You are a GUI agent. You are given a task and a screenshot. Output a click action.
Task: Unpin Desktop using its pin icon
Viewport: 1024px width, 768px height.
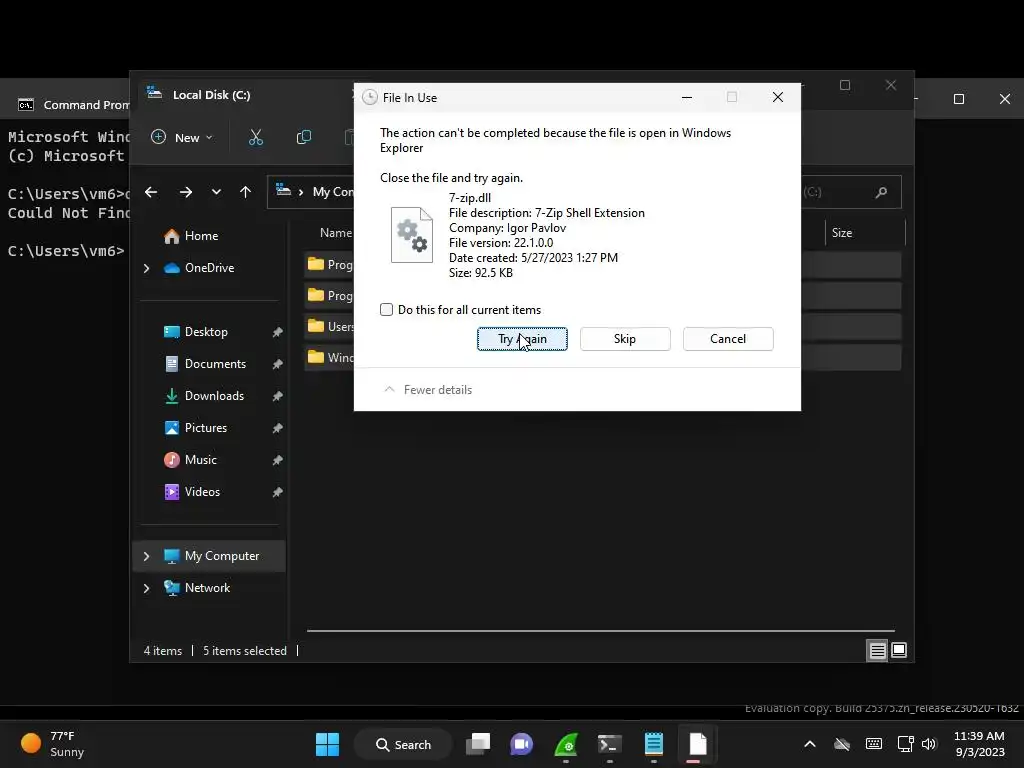278,332
